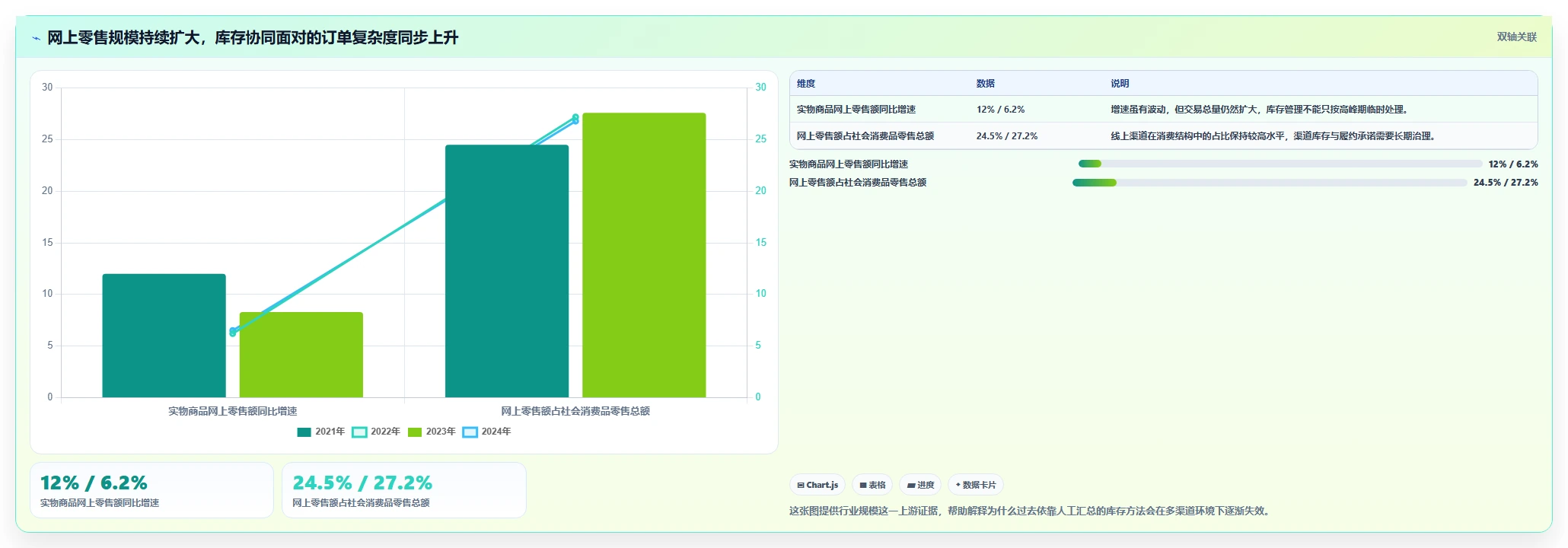Click the blue icon beside the card title
Screen dimensions: 1568x548
pyautogui.click(x=36, y=38)
